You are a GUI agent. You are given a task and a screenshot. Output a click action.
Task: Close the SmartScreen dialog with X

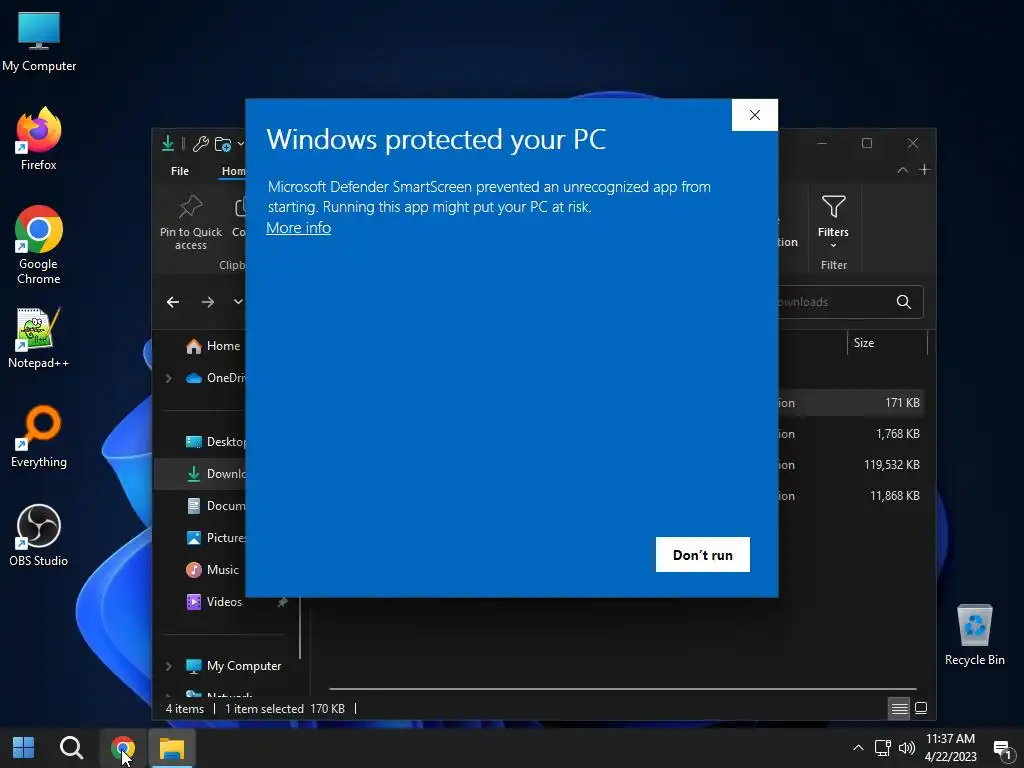click(x=754, y=115)
